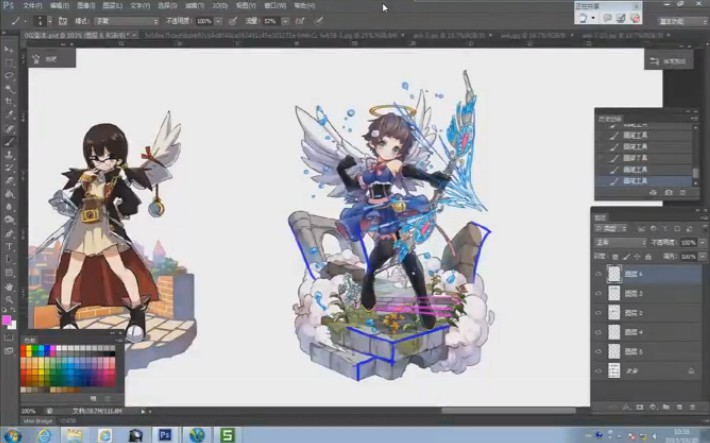Viewport: 710px width, 443px height.
Task: Select the Type tool
Action: pyautogui.click(x=9, y=247)
